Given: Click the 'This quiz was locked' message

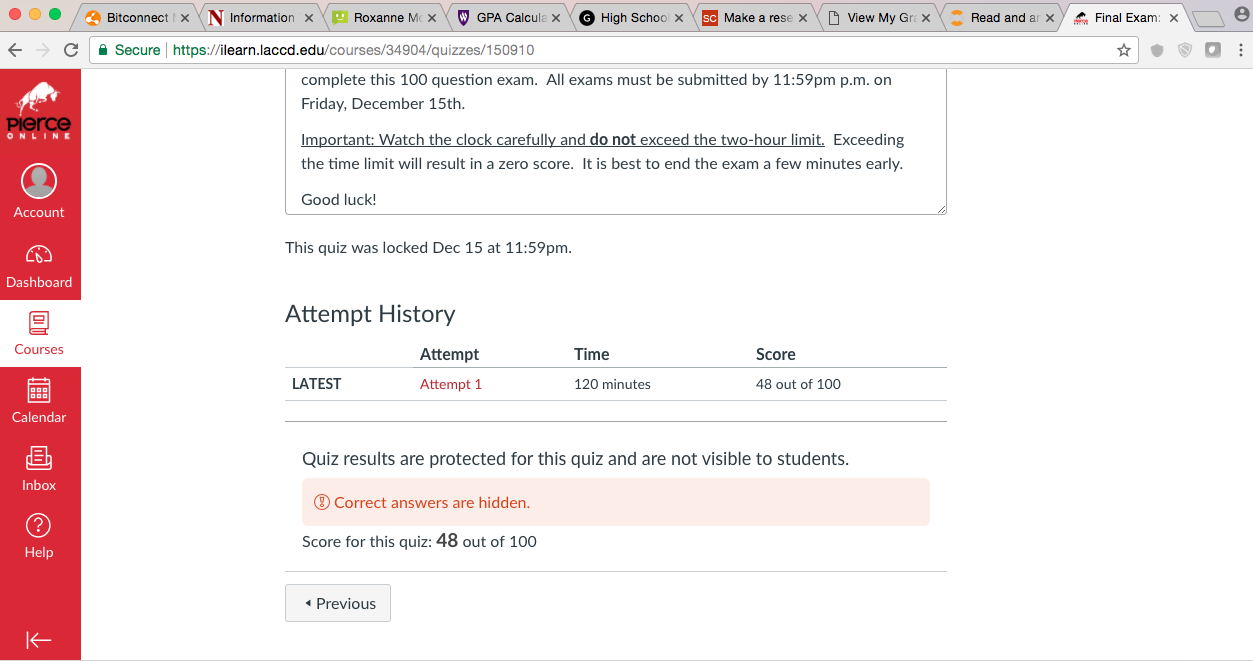Looking at the screenshot, I should [428, 247].
